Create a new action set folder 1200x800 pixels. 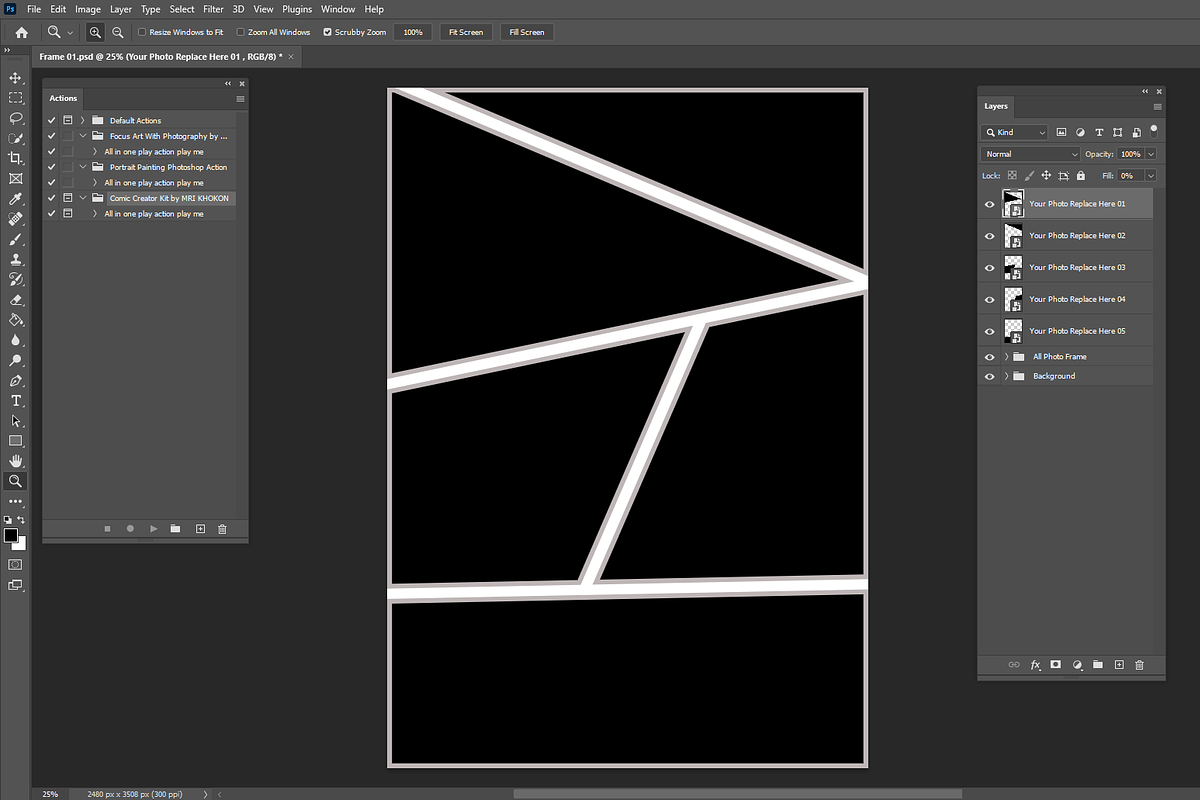pyautogui.click(x=175, y=529)
